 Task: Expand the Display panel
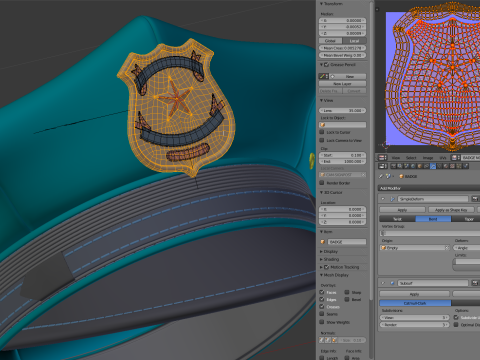pyautogui.click(x=321, y=252)
